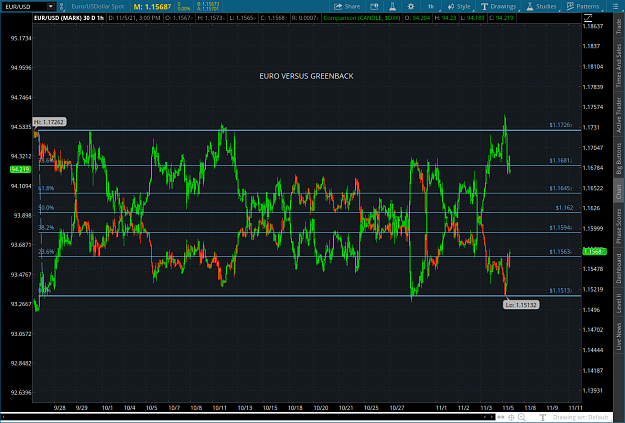Select the Chart side tab
The width and height of the screenshot is (625, 423).
click(x=618, y=192)
